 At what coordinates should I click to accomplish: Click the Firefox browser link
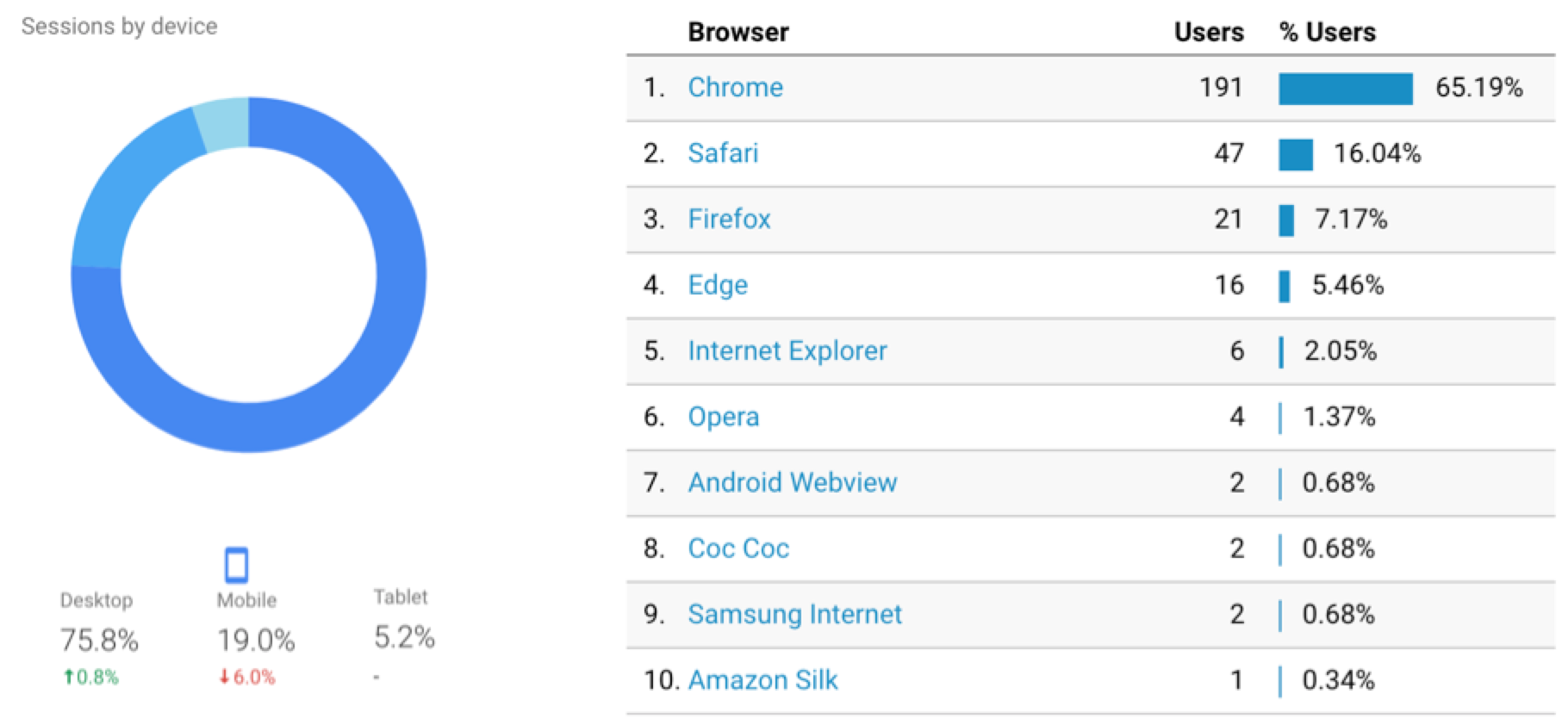click(x=729, y=219)
